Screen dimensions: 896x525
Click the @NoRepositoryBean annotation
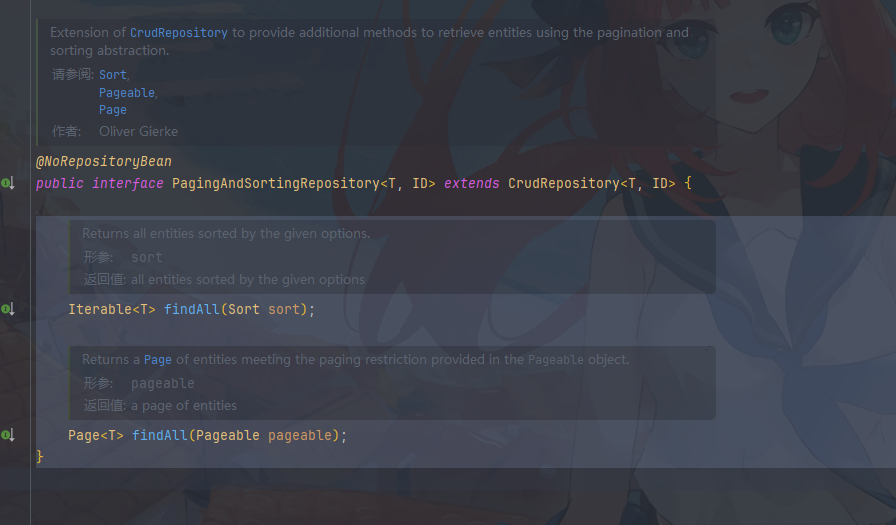[104, 161]
